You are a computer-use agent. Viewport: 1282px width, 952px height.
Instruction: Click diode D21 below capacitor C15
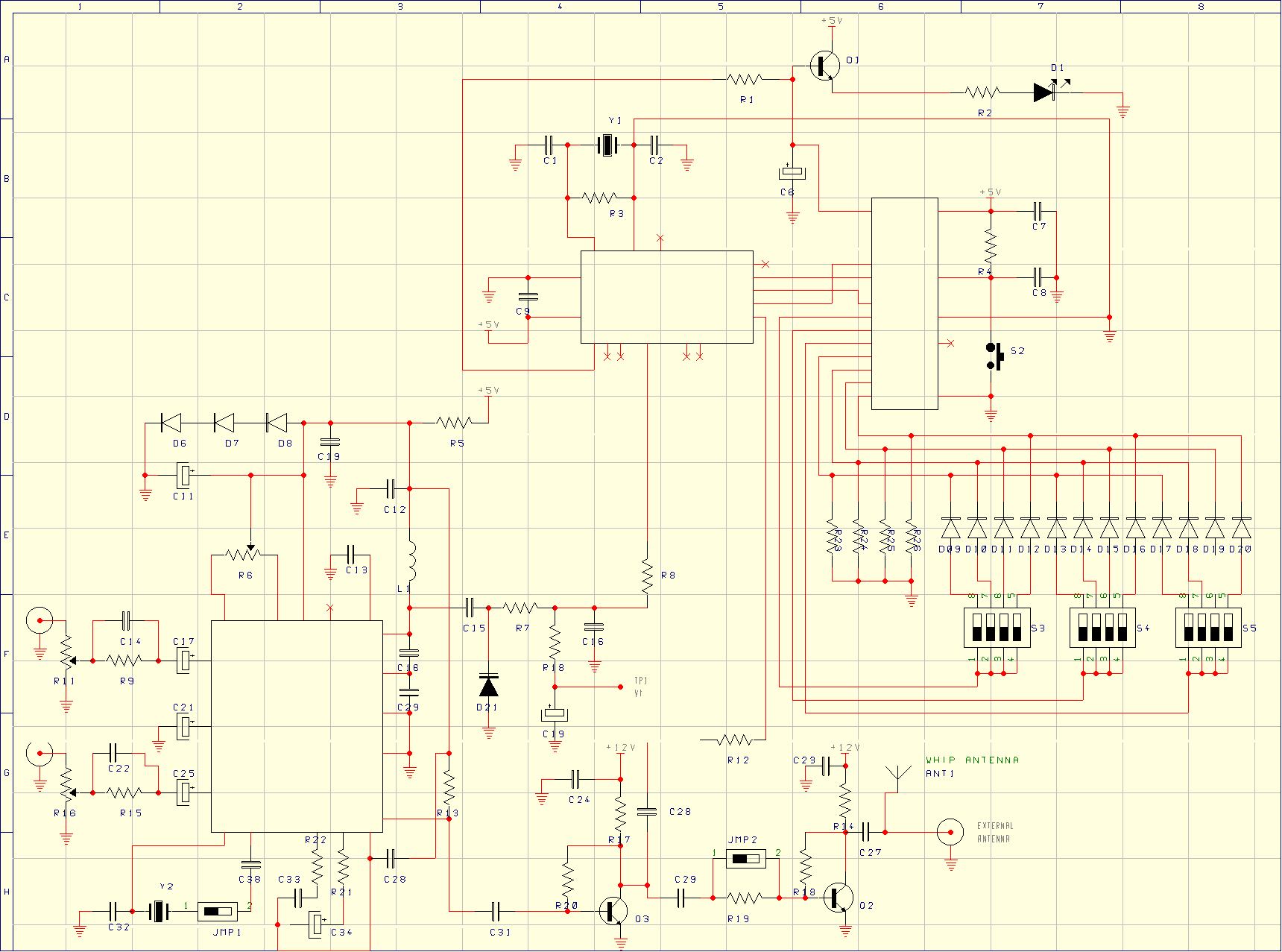[x=488, y=687]
